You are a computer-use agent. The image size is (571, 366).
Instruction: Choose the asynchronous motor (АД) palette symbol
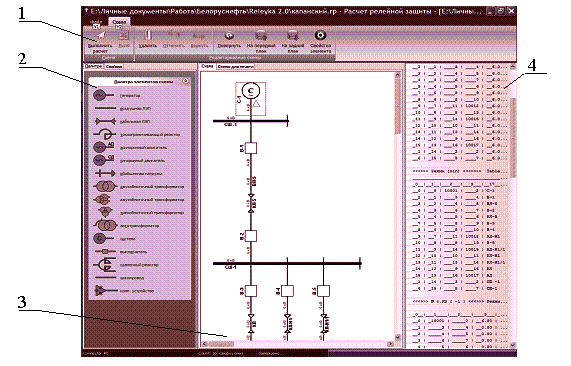[104, 147]
